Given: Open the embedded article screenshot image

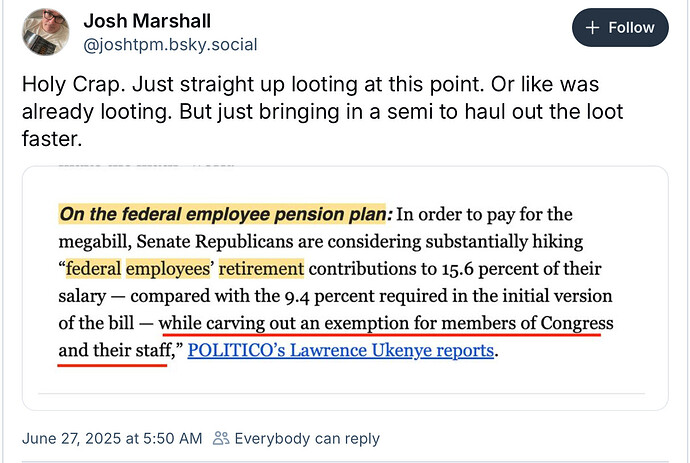Looking at the screenshot, I should (x=345, y=288).
